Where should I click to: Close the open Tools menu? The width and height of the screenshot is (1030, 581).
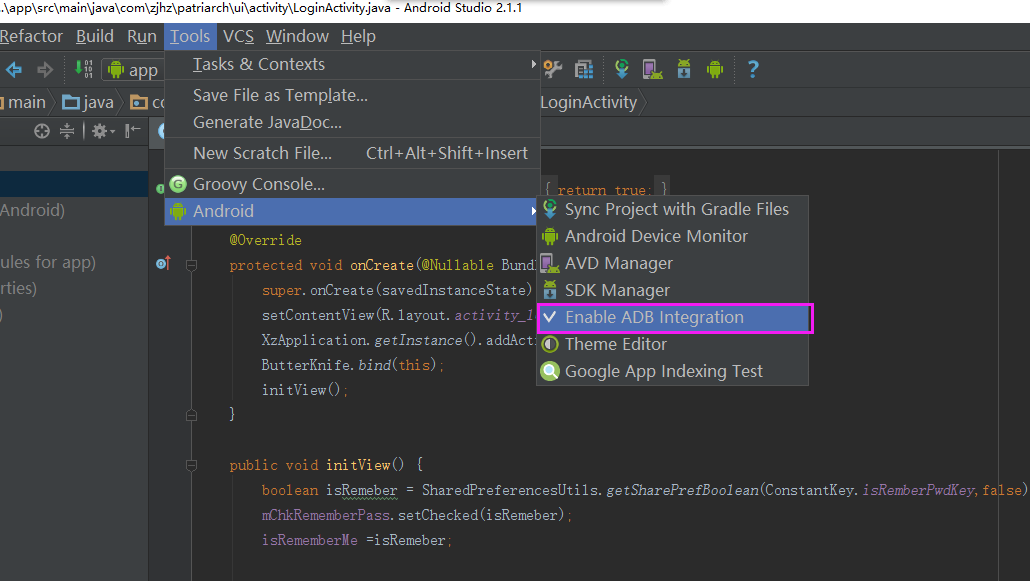tap(190, 36)
